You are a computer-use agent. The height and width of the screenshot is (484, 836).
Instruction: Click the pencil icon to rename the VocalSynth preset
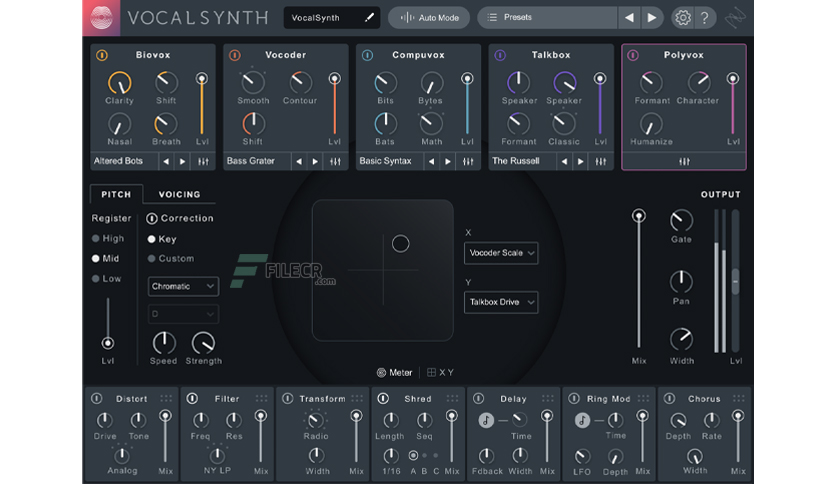[x=369, y=18]
